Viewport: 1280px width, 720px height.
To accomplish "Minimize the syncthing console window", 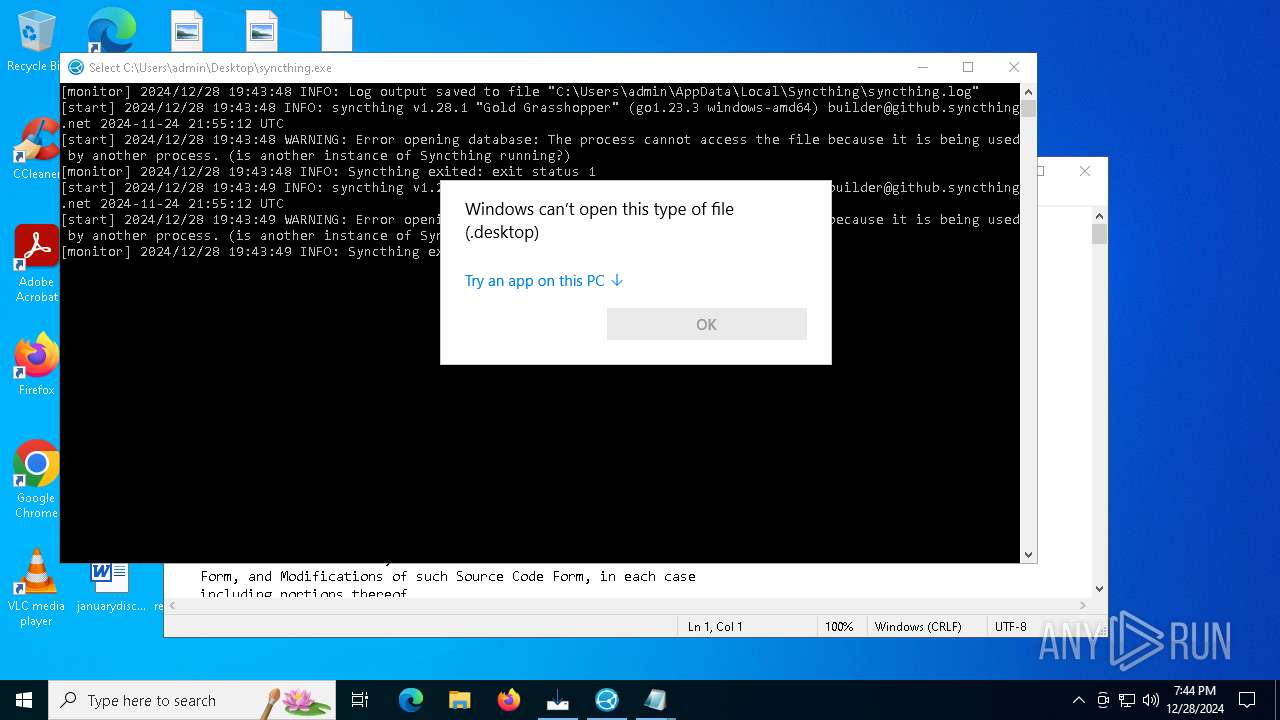I will pos(922,67).
